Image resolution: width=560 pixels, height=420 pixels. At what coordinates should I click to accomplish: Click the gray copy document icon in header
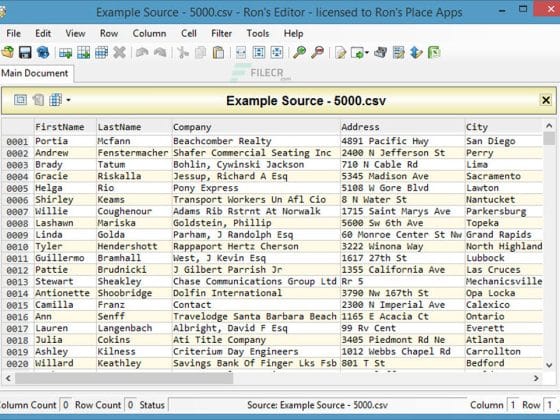tap(38, 100)
